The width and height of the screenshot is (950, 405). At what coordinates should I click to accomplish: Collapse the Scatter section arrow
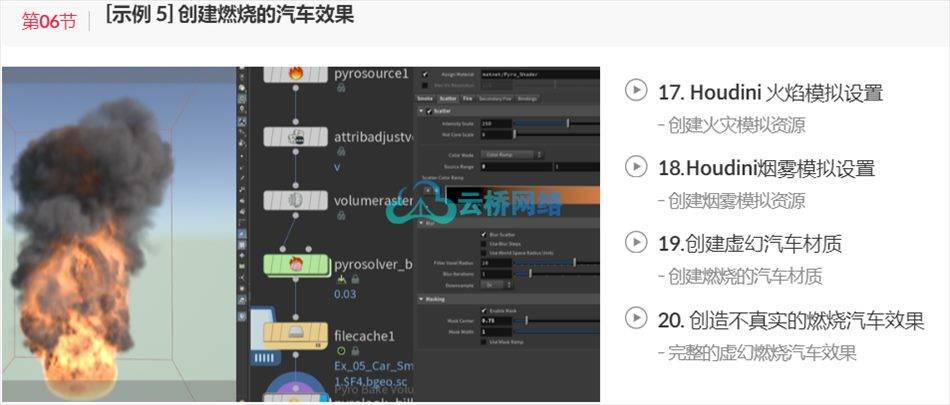[421, 111]
